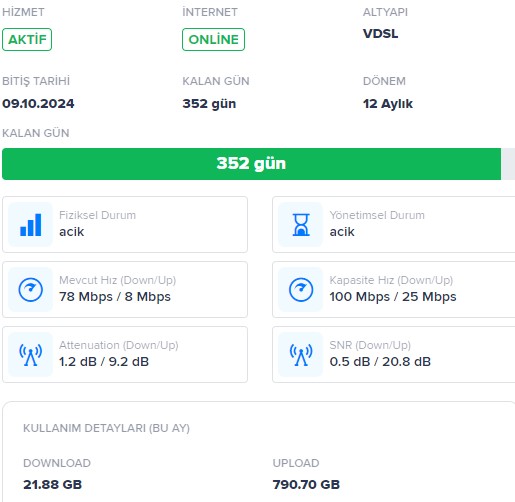Screen dimensions: 515x502
Task: Click the 790.70 GB upload usage
Action: point(306,484)
